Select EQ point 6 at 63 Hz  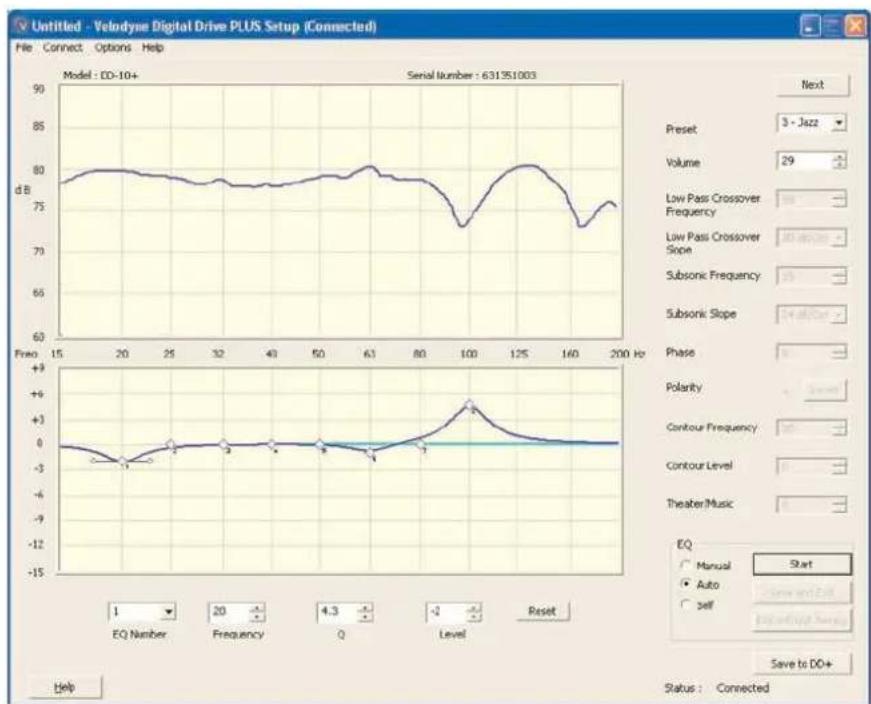coord(371,453)
